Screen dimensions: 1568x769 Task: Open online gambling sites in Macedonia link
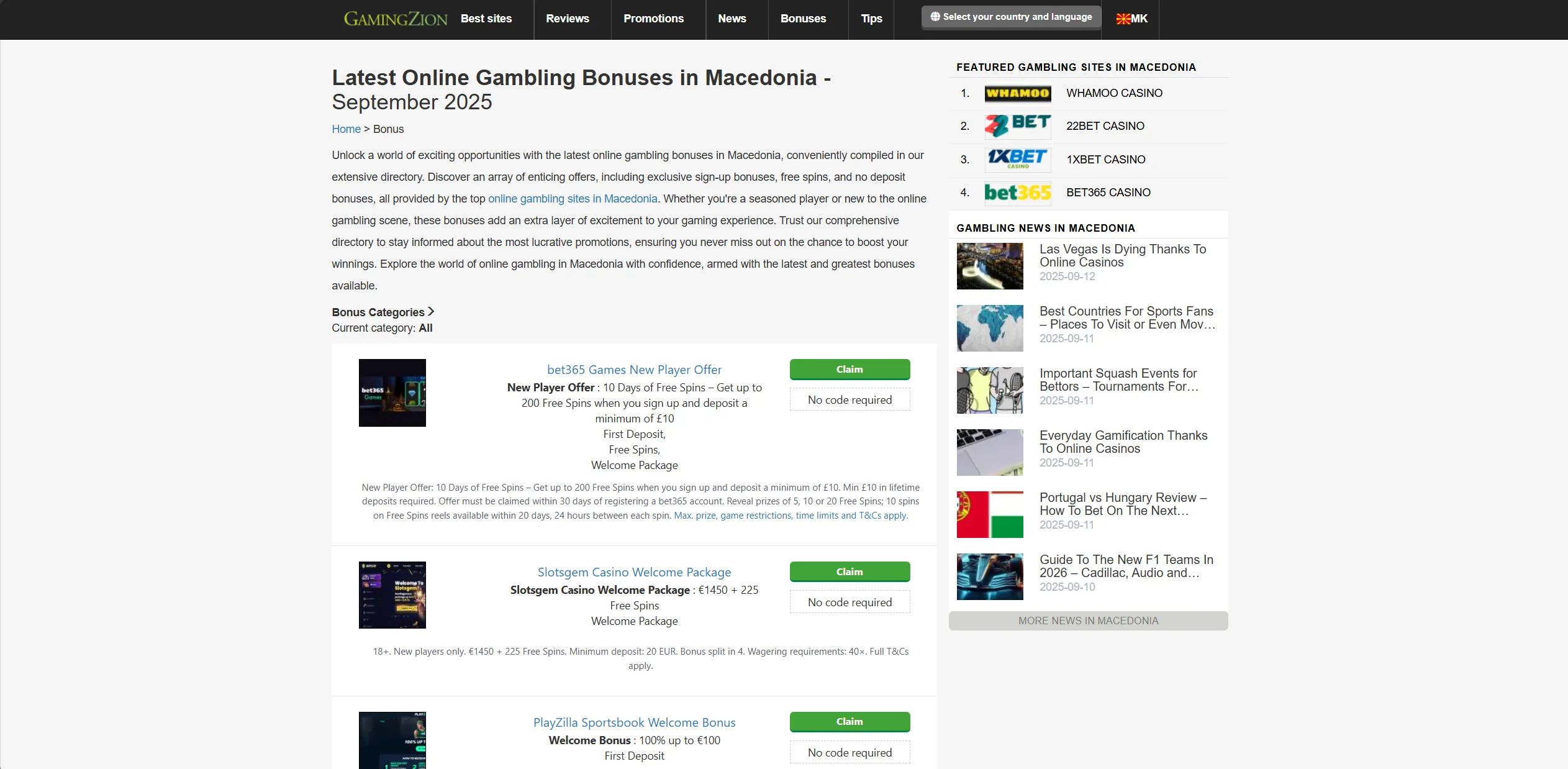pos(573,199)
